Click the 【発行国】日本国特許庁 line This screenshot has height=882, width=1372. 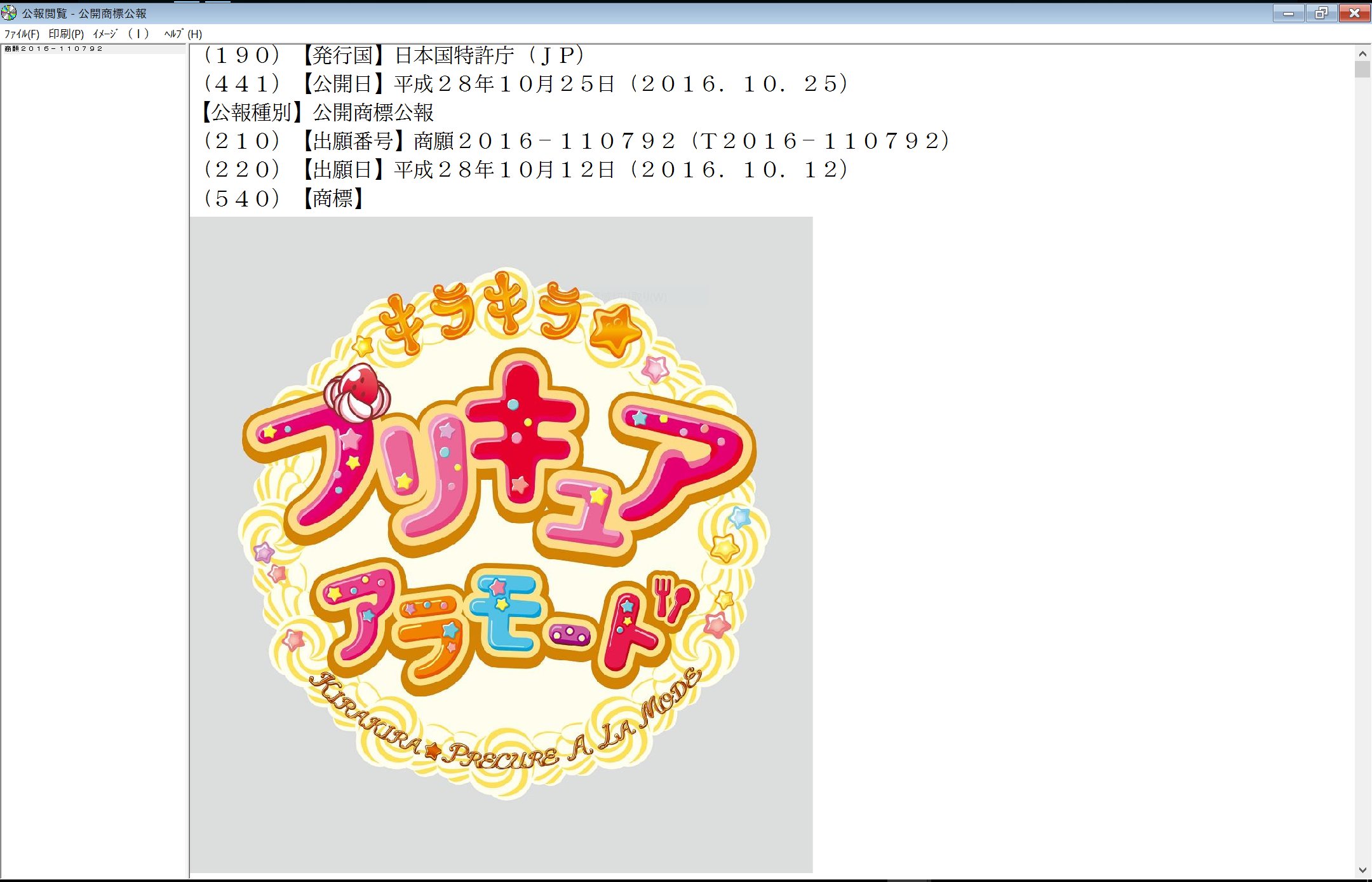pyautogui.click(x=393, y=55)
